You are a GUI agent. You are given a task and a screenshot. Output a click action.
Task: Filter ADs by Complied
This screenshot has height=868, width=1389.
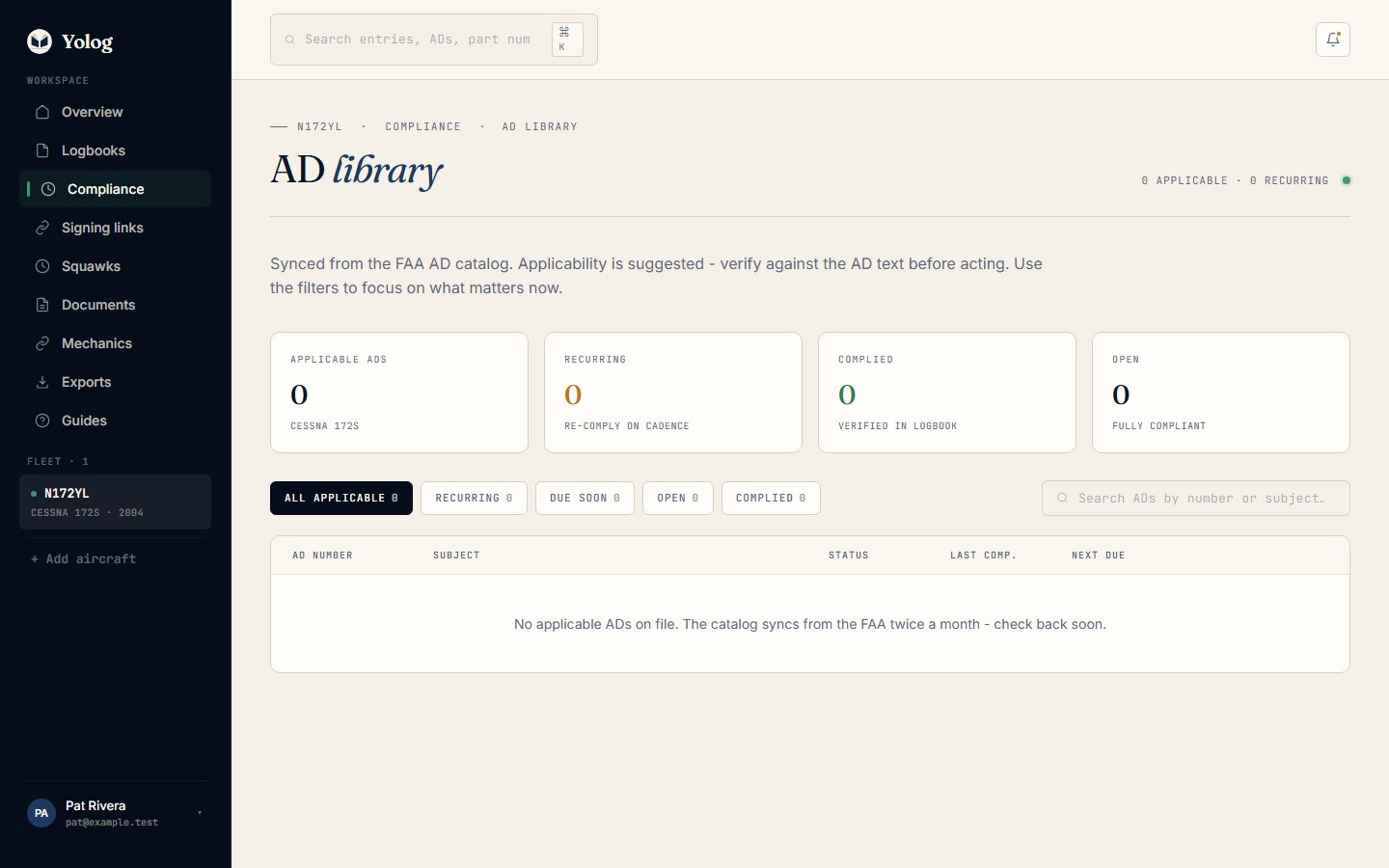pyautogui.click(x=771, y=498)
